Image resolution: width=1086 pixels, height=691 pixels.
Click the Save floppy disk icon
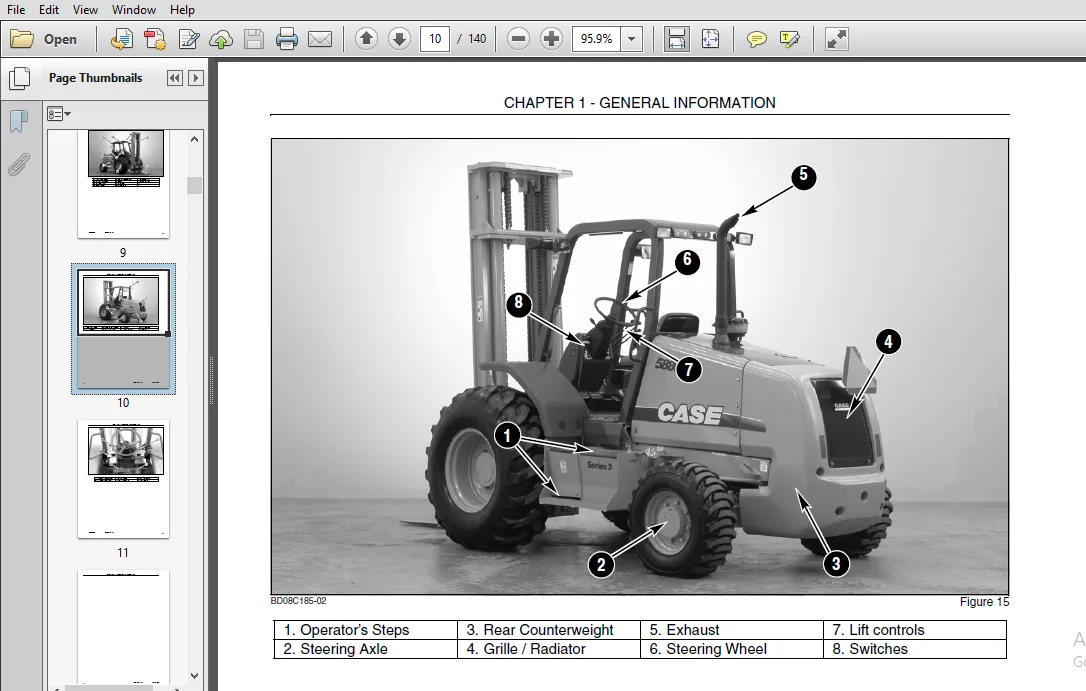[x=253, y=39]
